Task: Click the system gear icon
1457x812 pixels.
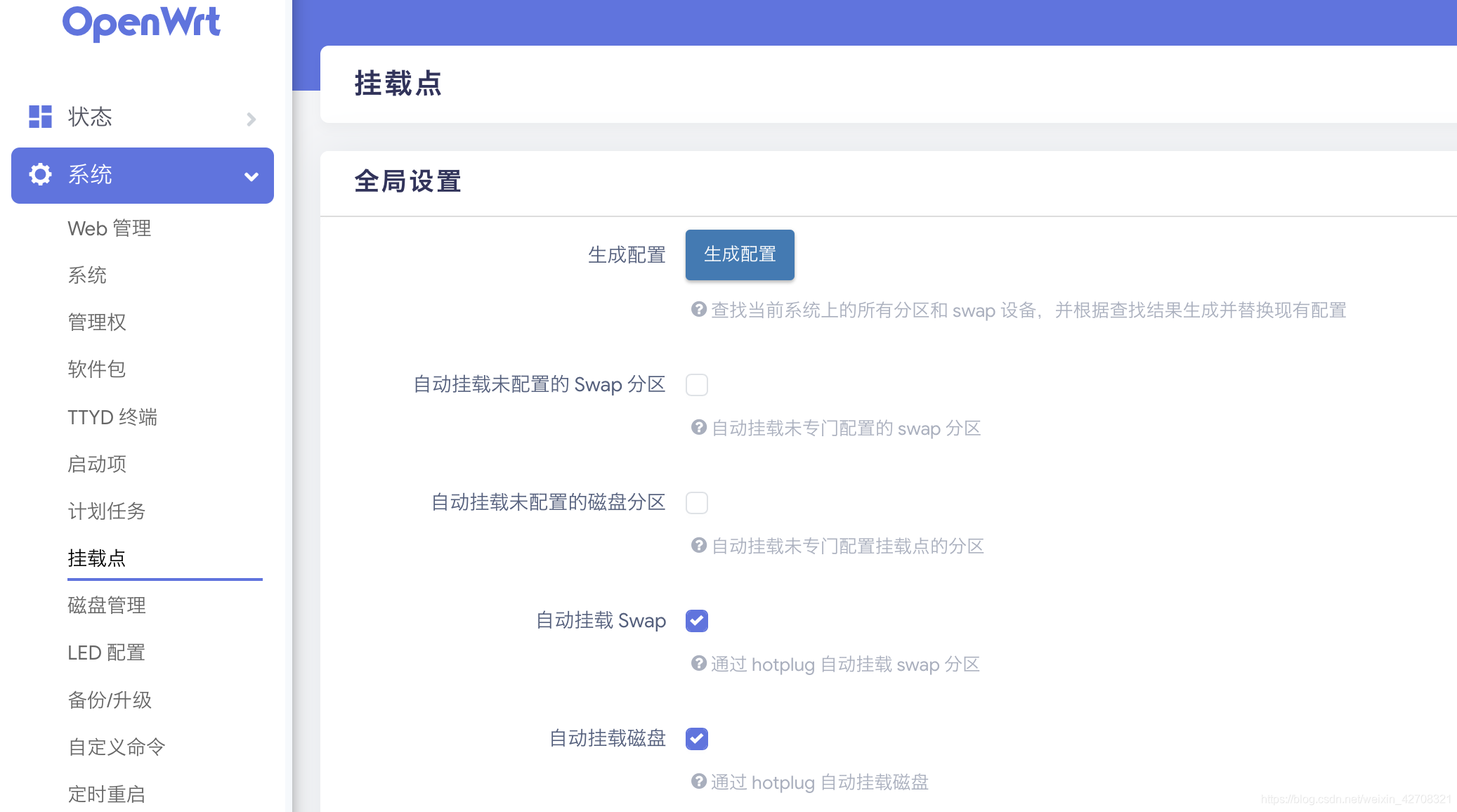Action: coord(40,174)
